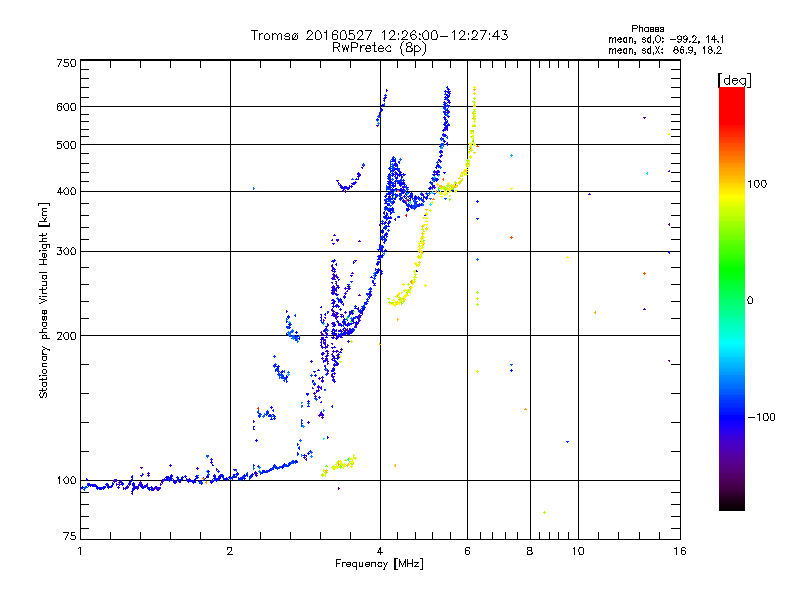800x600 pixels.
Task: Click the "600" height axis tick label
Action: coord(66,107)
